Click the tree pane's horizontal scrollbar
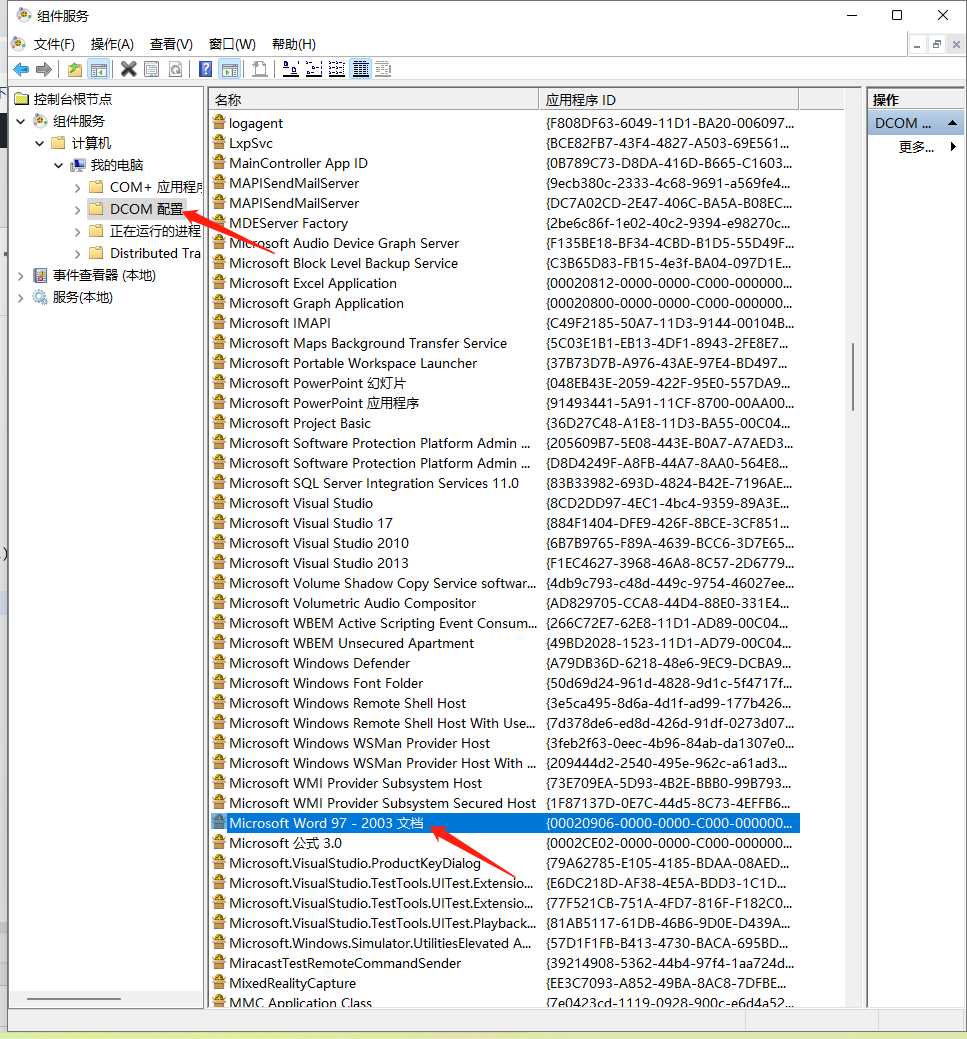The width and height of the screenshot is (967, 1039). tap(74, 998)
